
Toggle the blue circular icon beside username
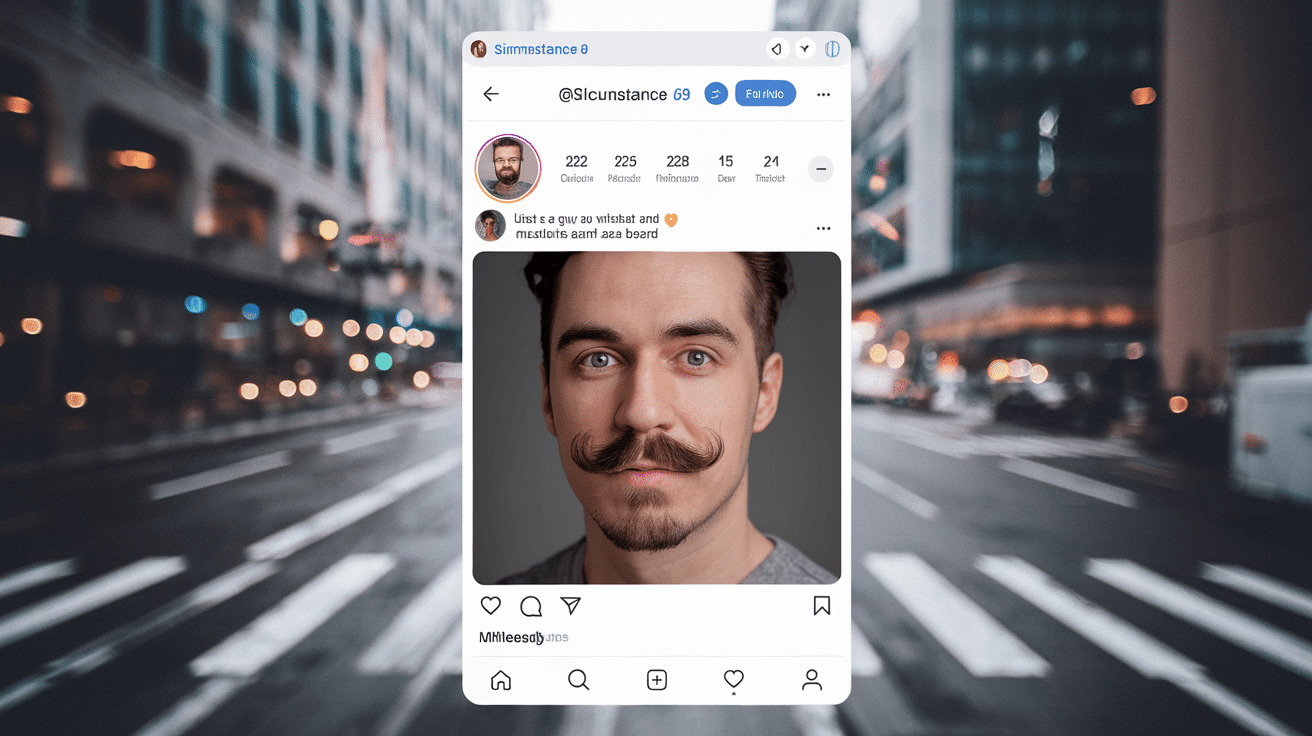pyautogui.click(x=715, y=94)
